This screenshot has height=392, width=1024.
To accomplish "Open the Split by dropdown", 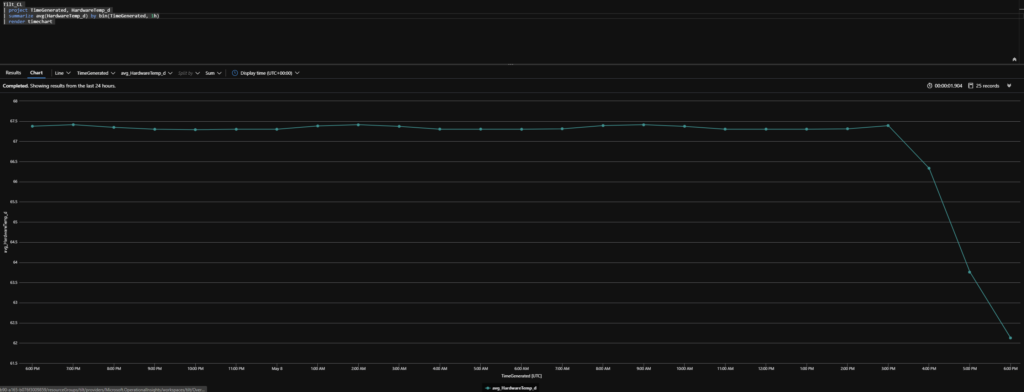I will (189, 73).
